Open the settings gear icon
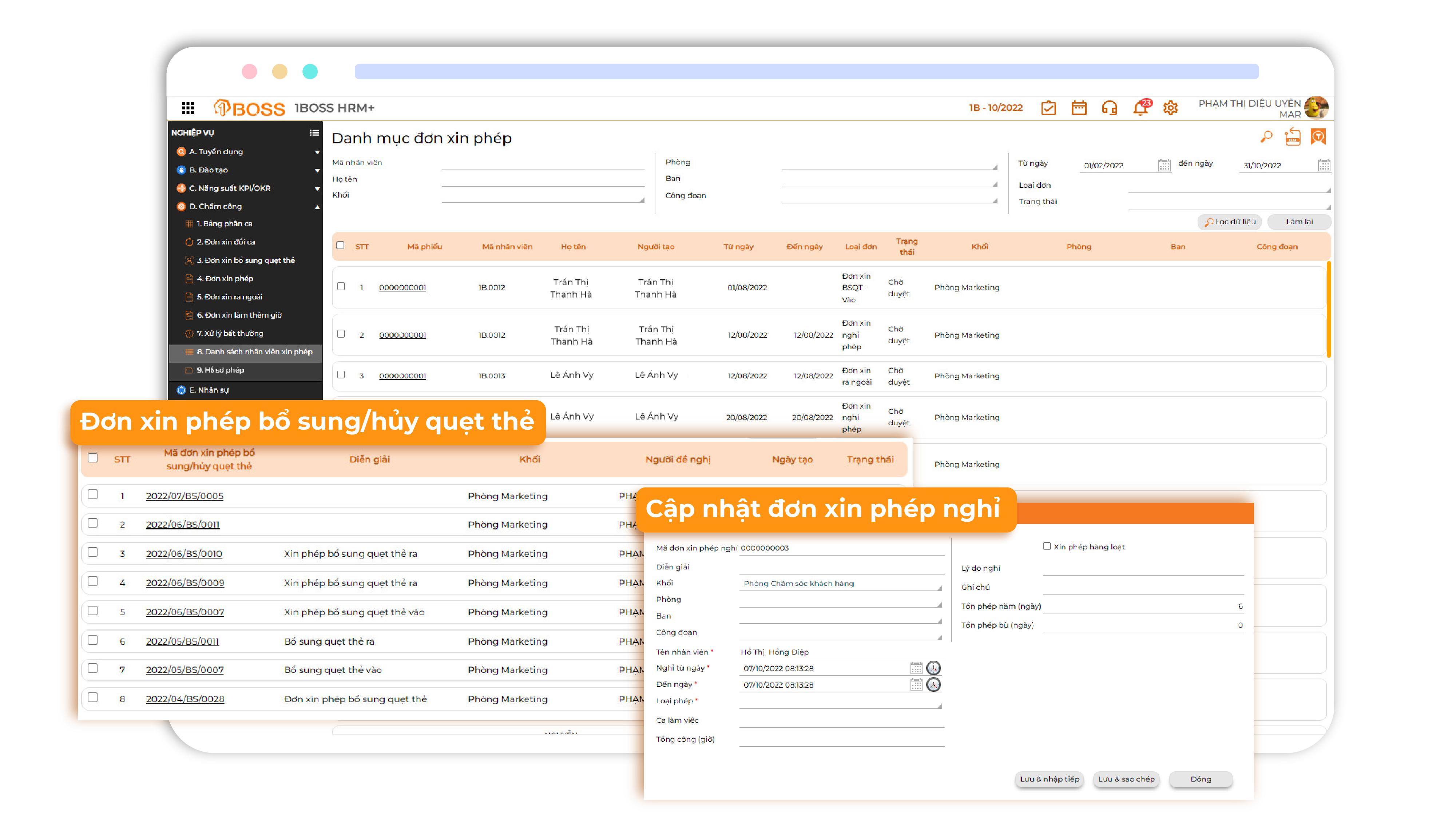Viewport: 1456px width, 819px height. (1170, 107)
